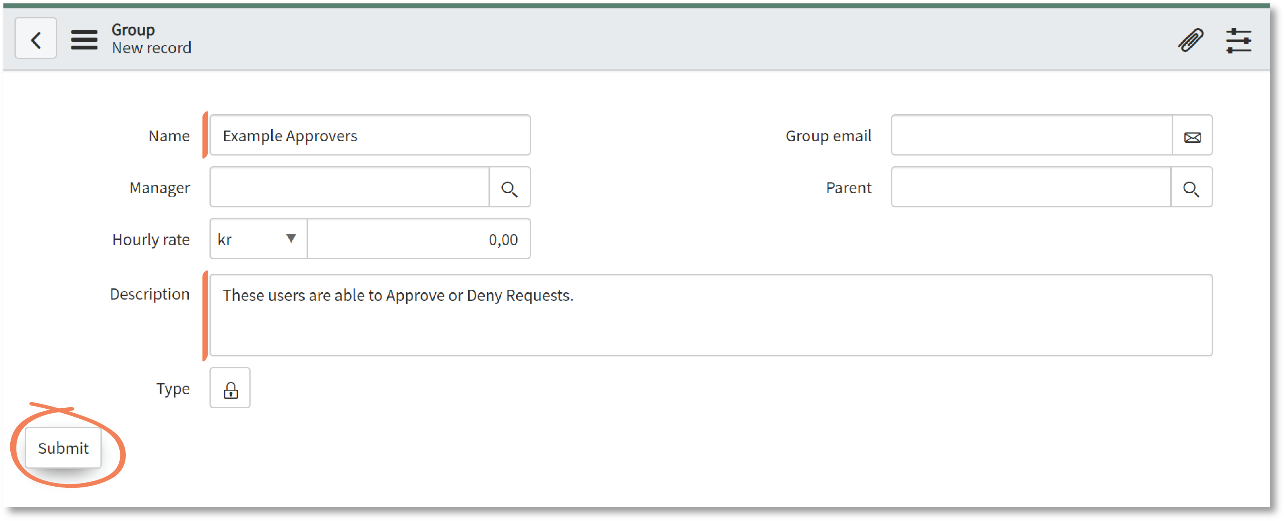
Task: Open the Parent lookup magnifier
Action: [1191, 188]
